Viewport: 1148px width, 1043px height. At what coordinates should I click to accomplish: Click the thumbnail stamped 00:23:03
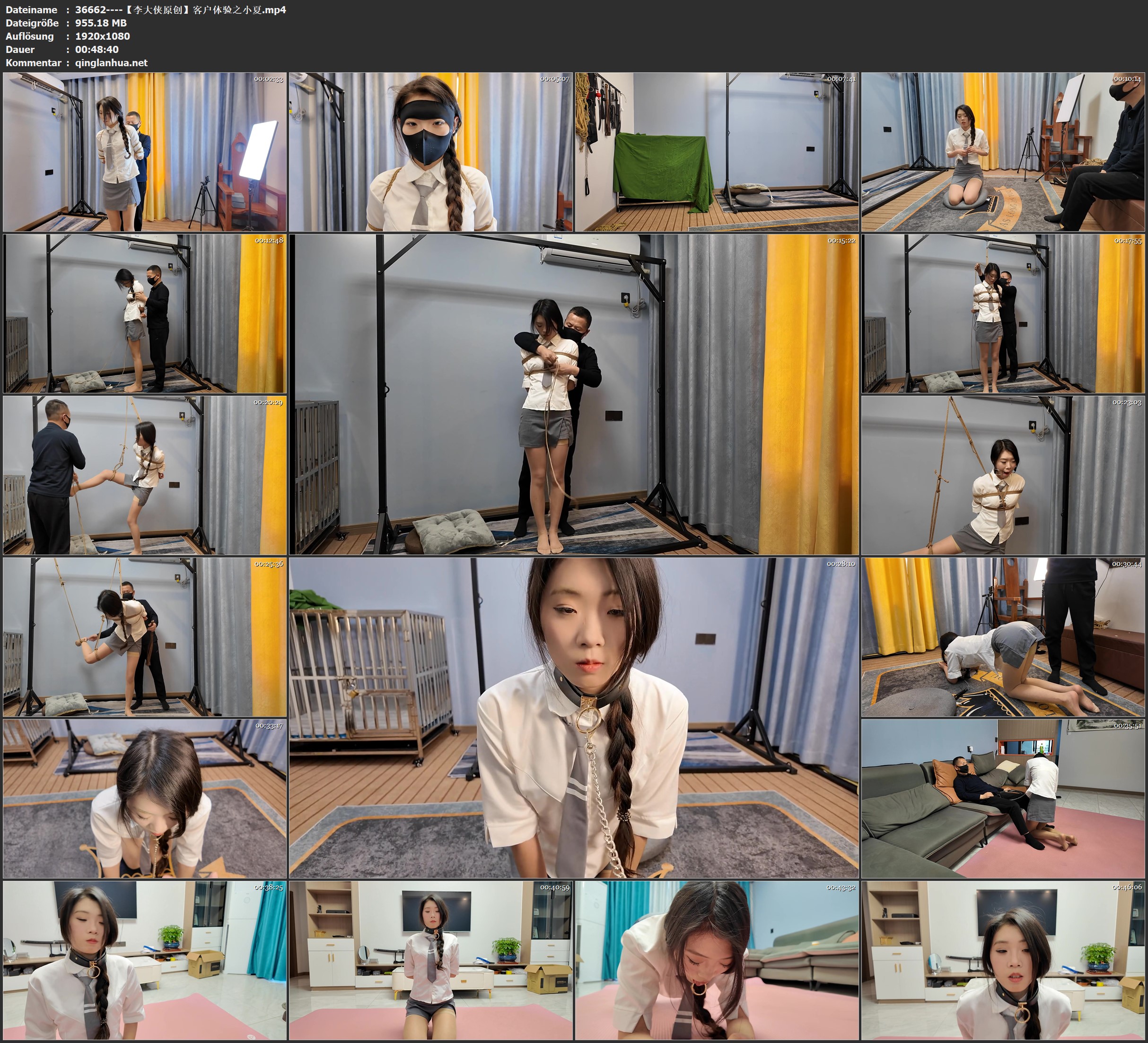[1003, 475]
